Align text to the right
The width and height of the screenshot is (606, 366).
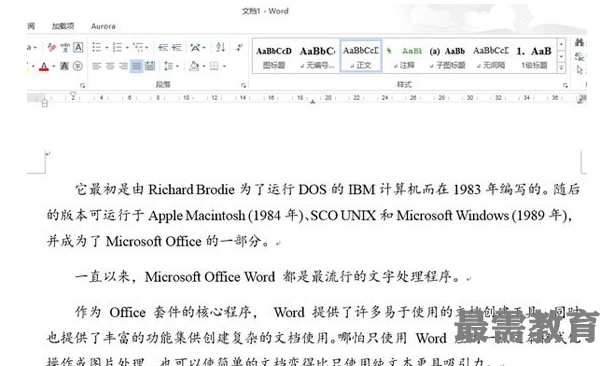point(123,66)
